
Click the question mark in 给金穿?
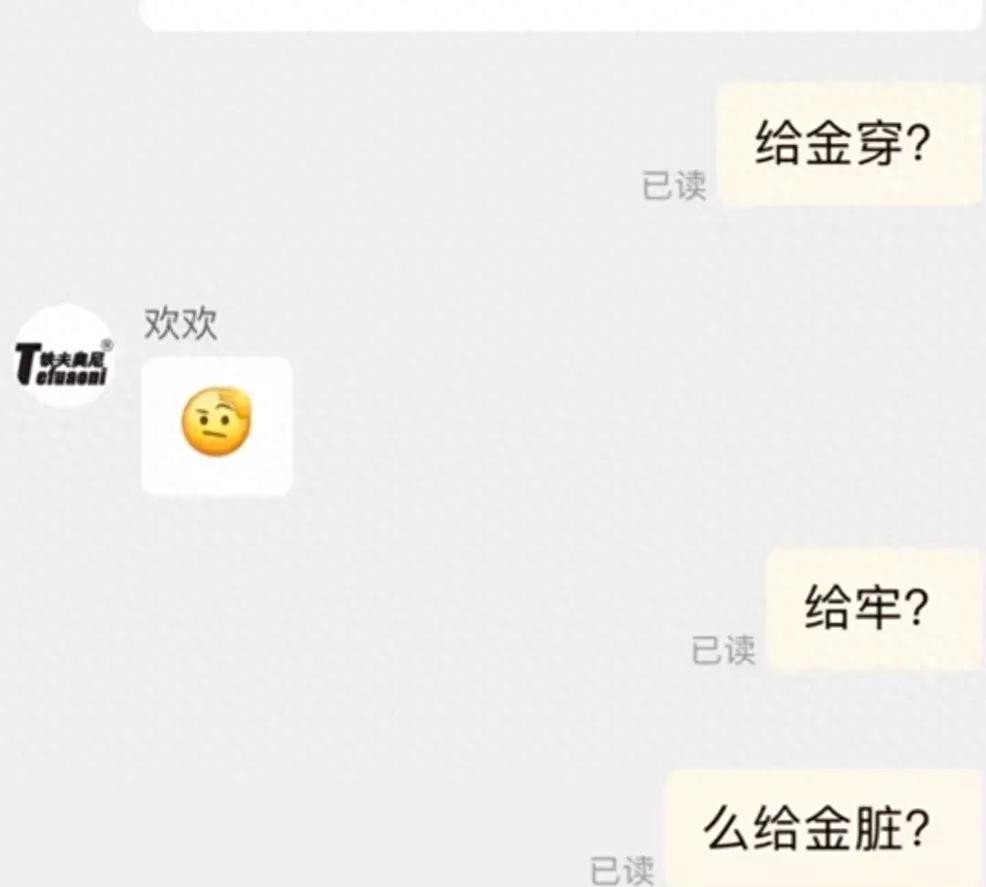click(918, 143)
